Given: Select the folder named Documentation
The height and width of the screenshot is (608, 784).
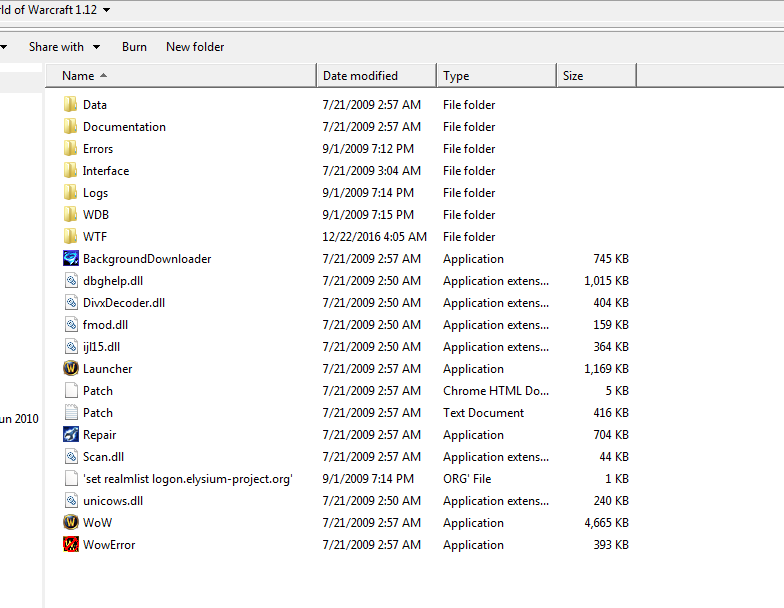Looking at the screenshot, I should tap(124, 126).
